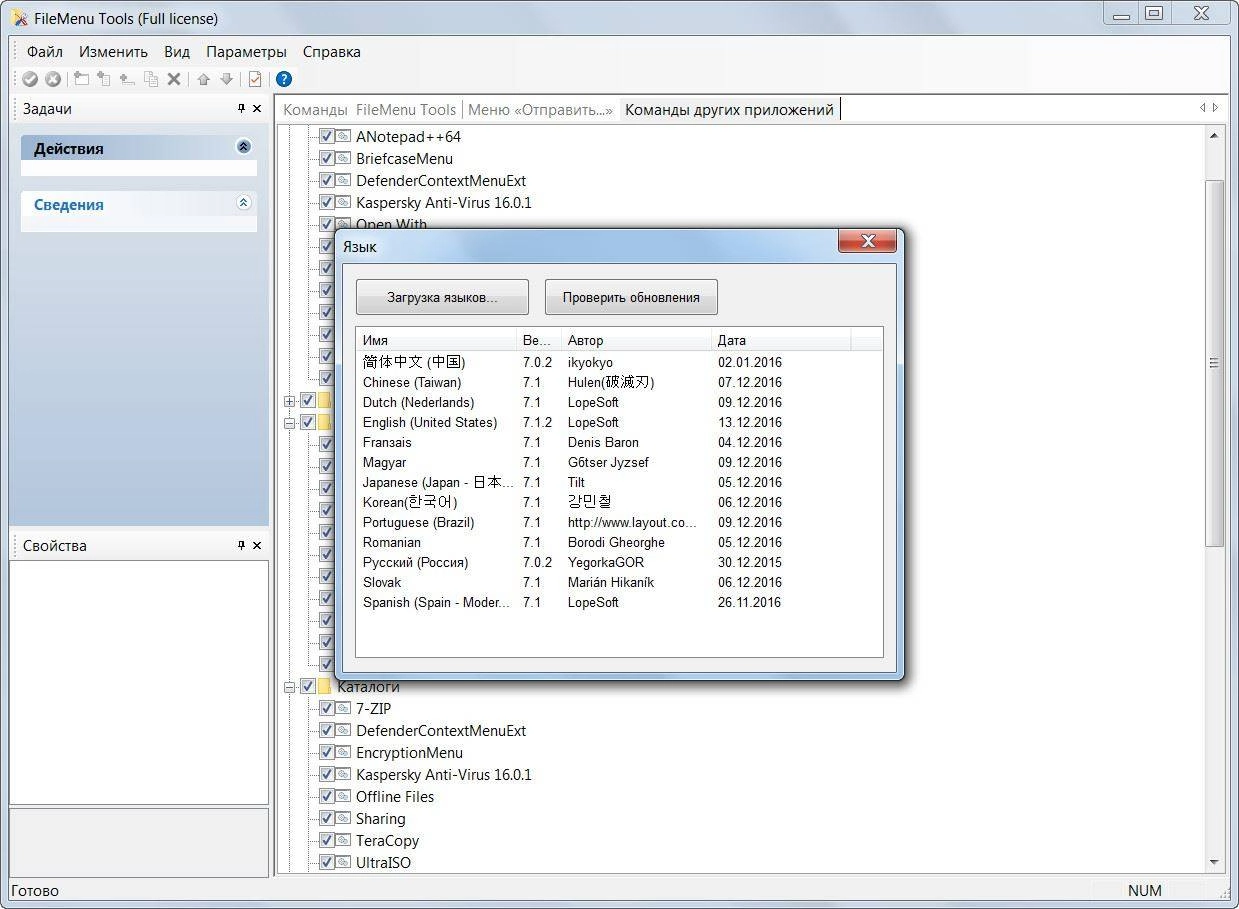
Task: Click the command list scrollbar down arrow
Action: [1215, 862]
